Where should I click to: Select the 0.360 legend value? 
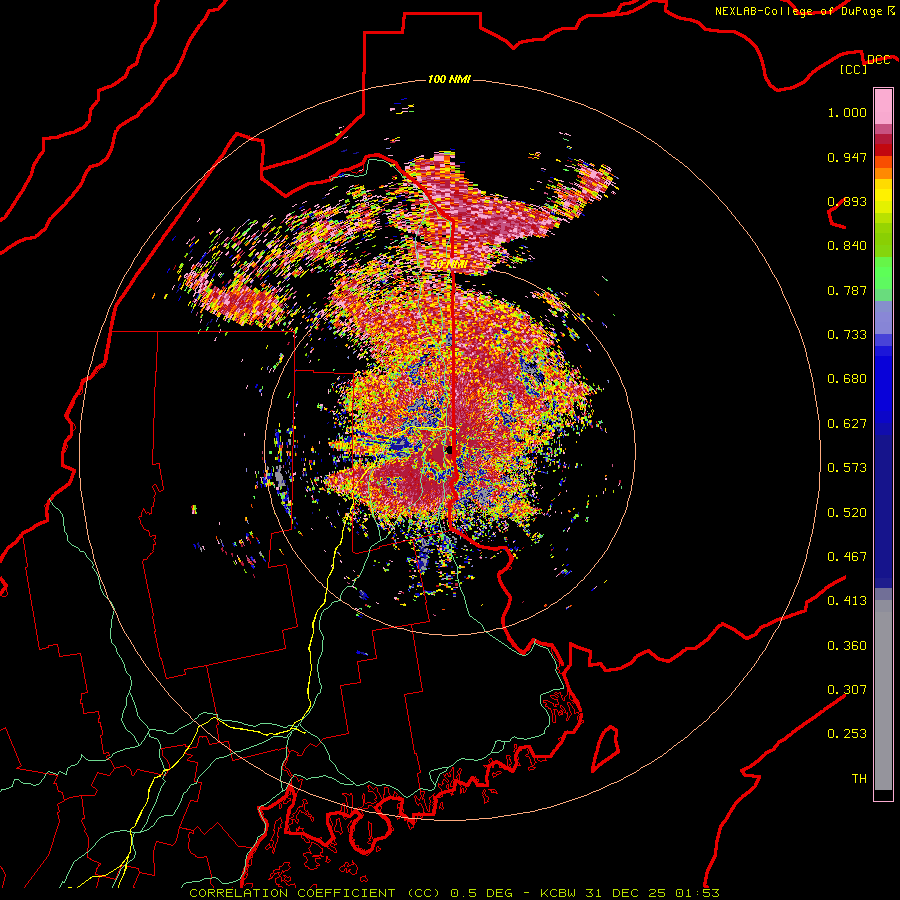(847, 646)
